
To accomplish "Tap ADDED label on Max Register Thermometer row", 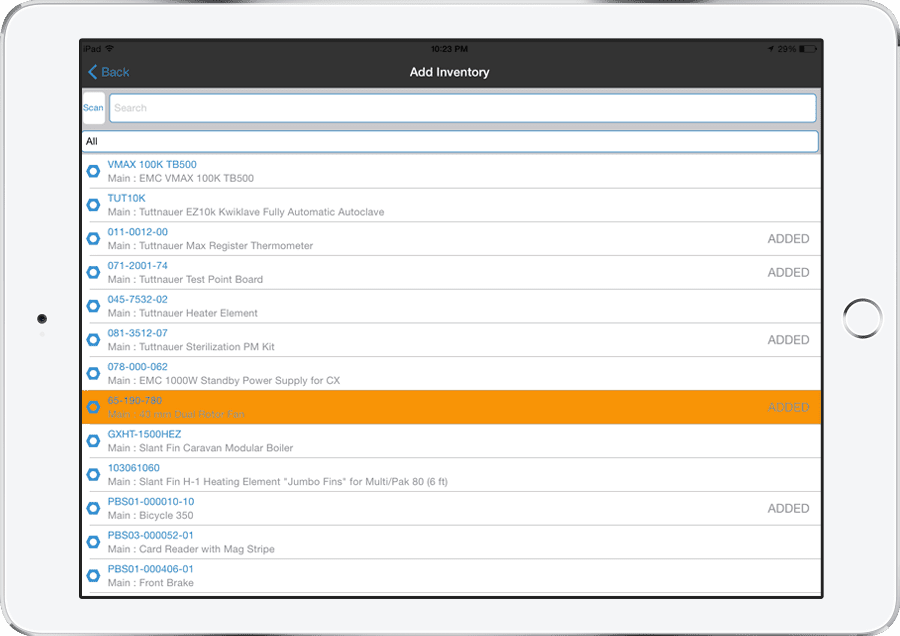I will point(789,239).
